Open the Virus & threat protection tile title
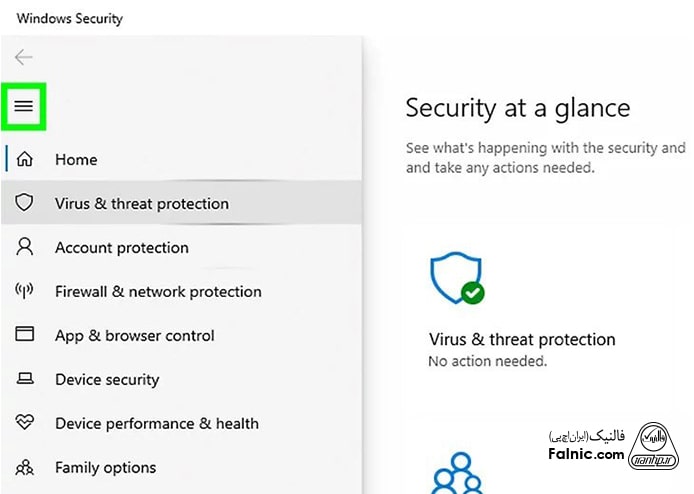This screenshot has width=694, height=494. [522, 339]
